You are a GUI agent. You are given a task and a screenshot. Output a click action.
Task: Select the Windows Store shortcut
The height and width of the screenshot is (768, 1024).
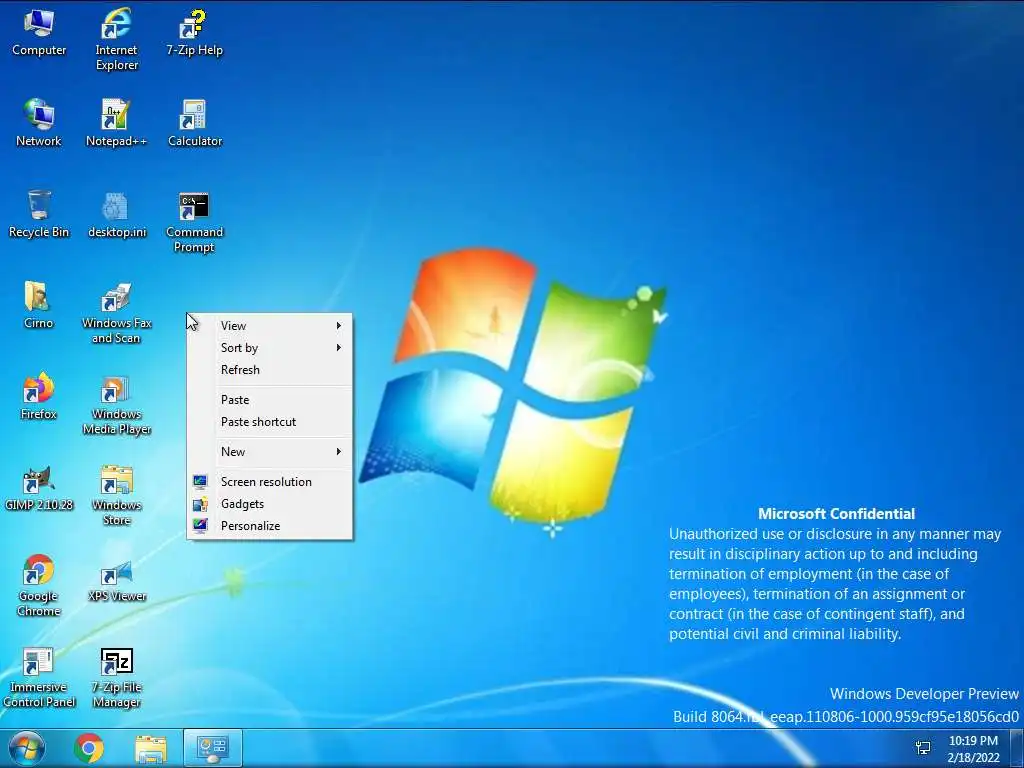116,494
